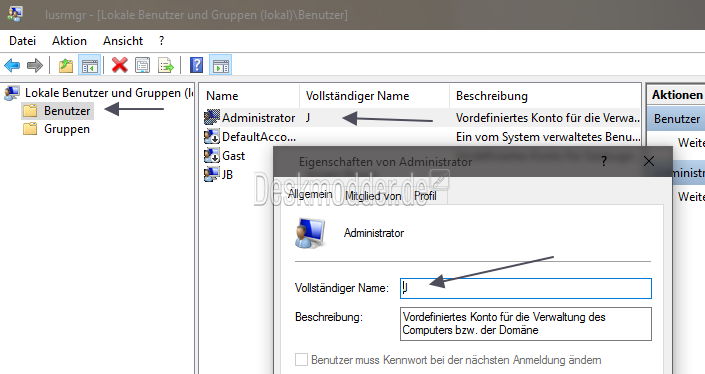Click the Export list toolbar icon
Viewport: 705px width, 374px height.
coord(165,66)
